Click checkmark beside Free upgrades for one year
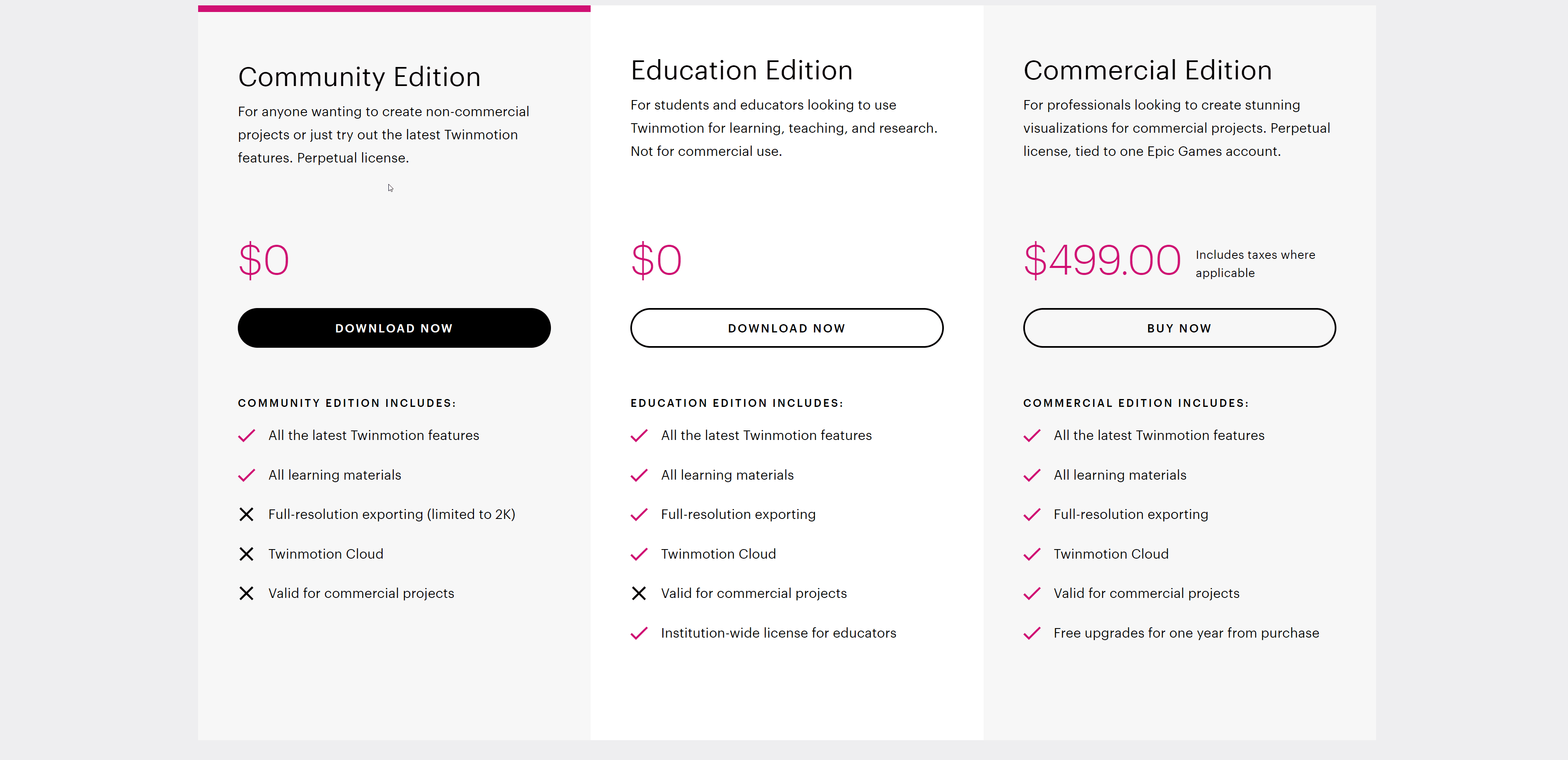1568x760 pixels. point(1032,633)
